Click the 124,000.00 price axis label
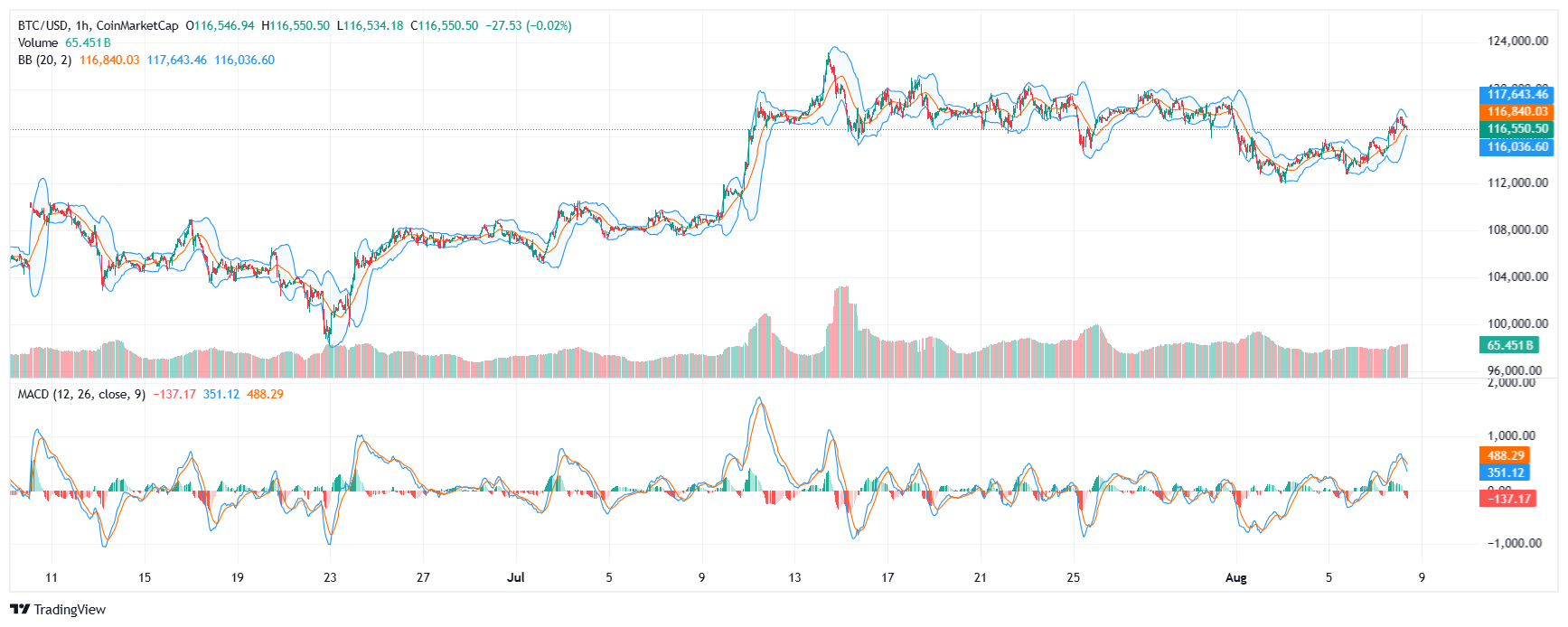The image size is (1568, 627). coord(1517,41)
